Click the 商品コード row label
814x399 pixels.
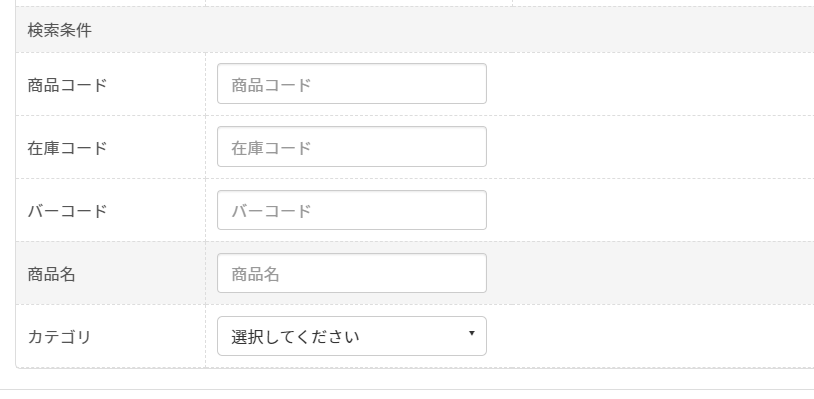point(67,85)
